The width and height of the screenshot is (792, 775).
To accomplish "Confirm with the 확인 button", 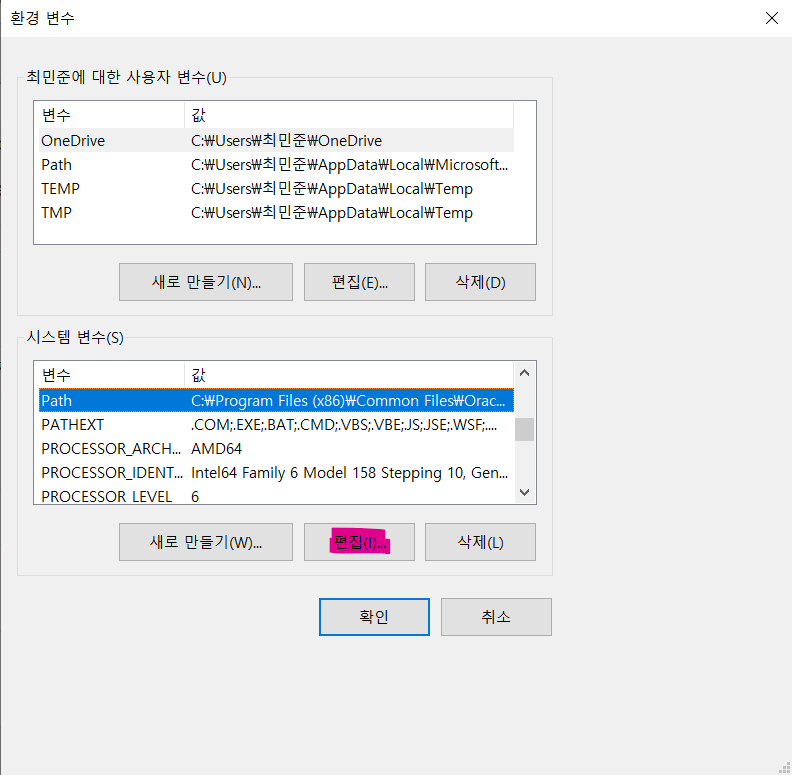I will 374,617.
